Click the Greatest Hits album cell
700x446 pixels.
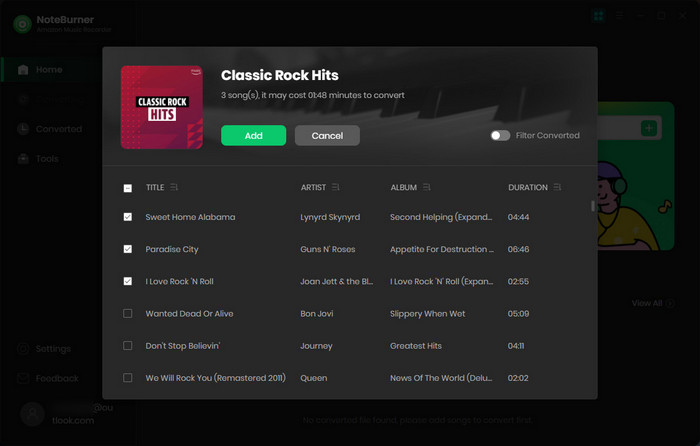pos(416,346)
